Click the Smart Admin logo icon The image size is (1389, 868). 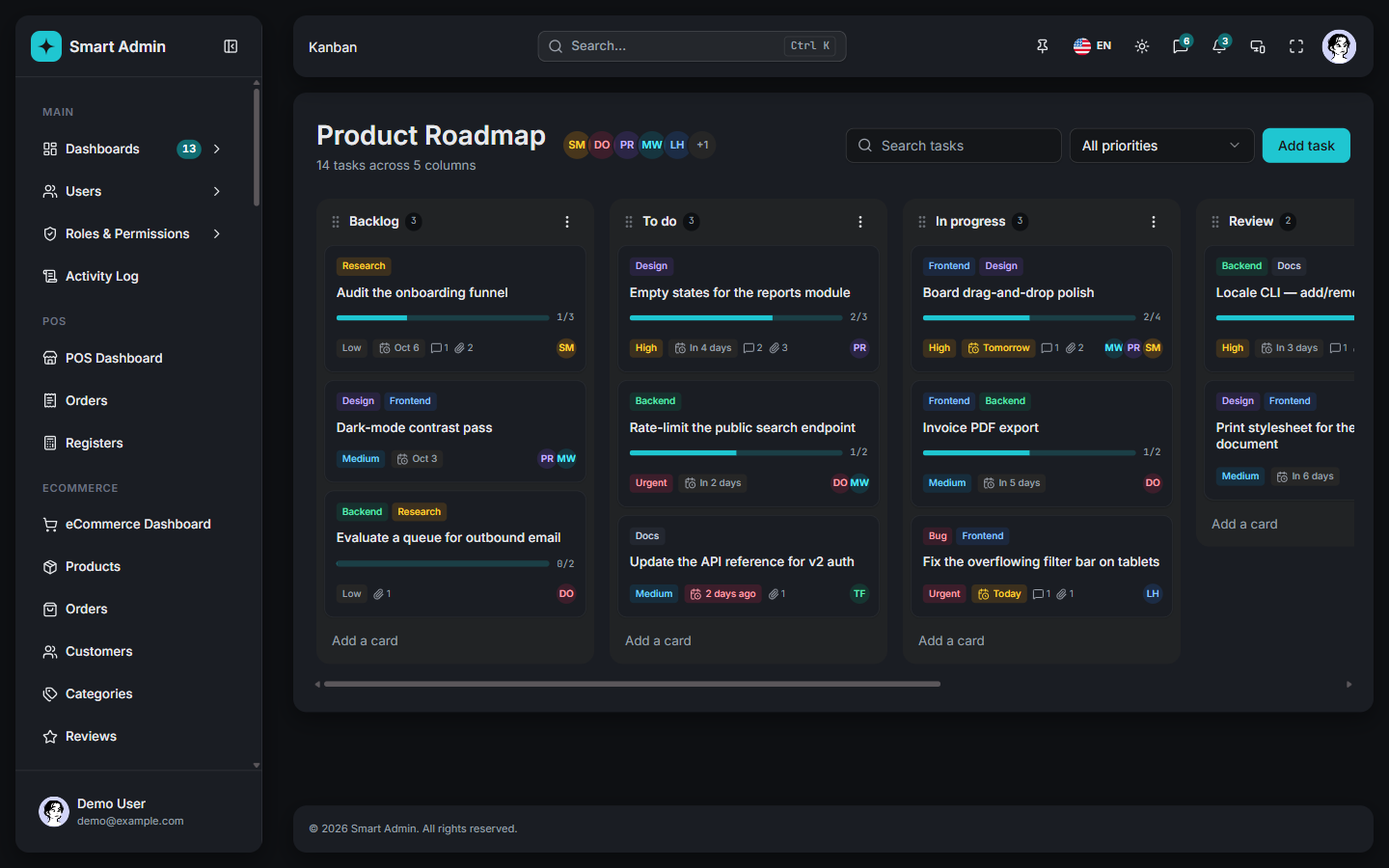pyautogui.click(x=46, y=46)
